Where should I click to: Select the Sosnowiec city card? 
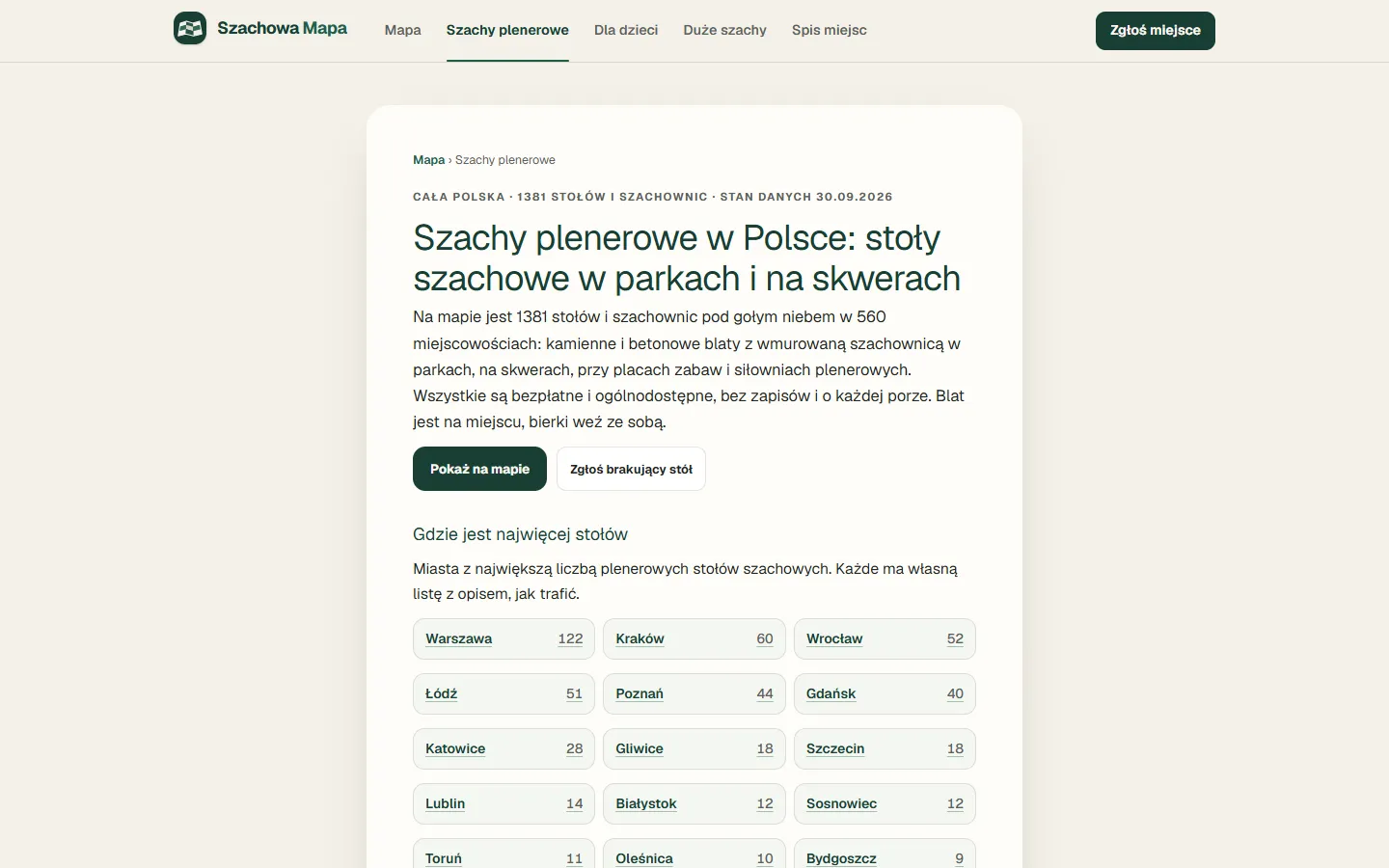point(885,803)
